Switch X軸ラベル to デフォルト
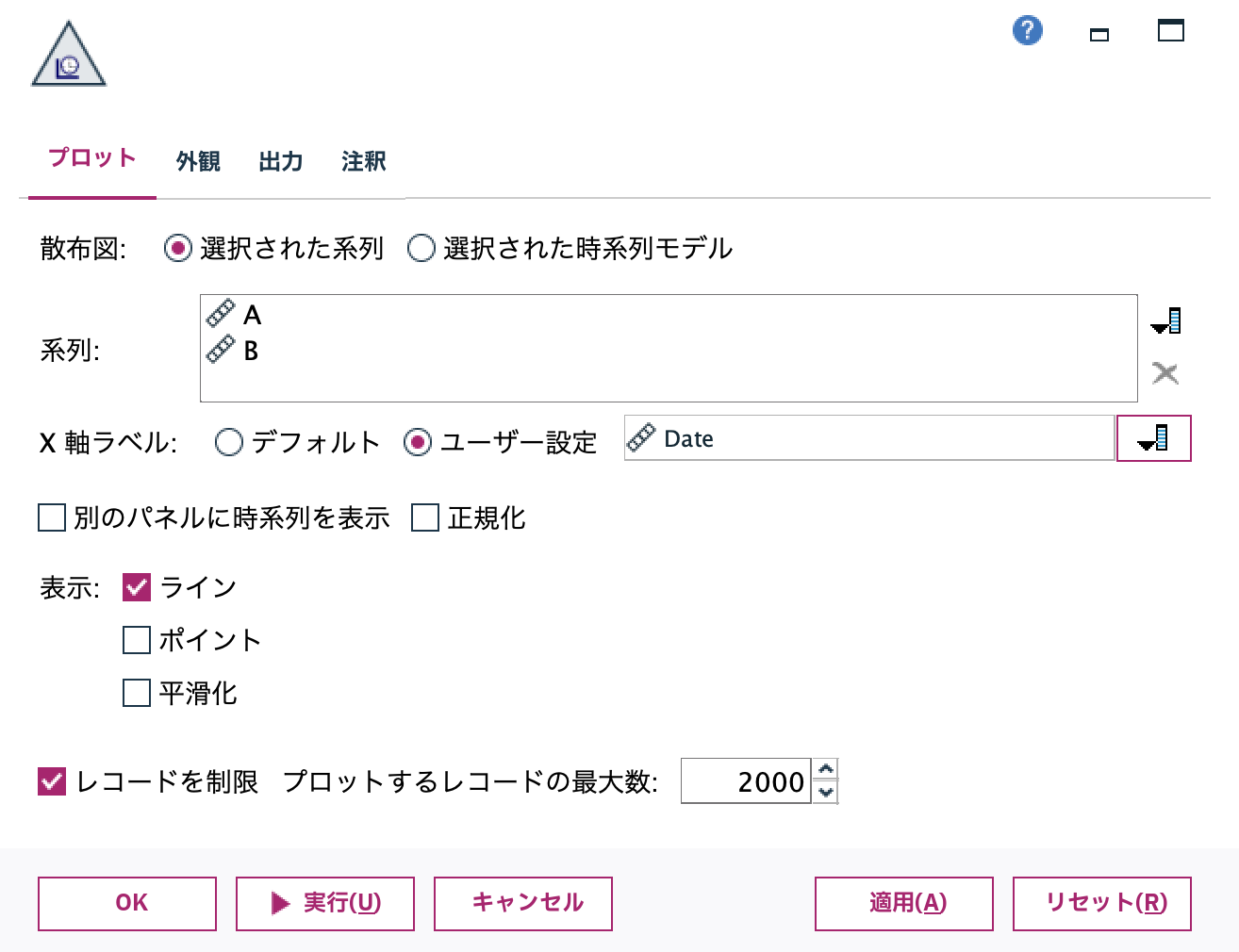The height and width of the screenshot is (952, 1239). pyautogui.click(x=228, y=442)
